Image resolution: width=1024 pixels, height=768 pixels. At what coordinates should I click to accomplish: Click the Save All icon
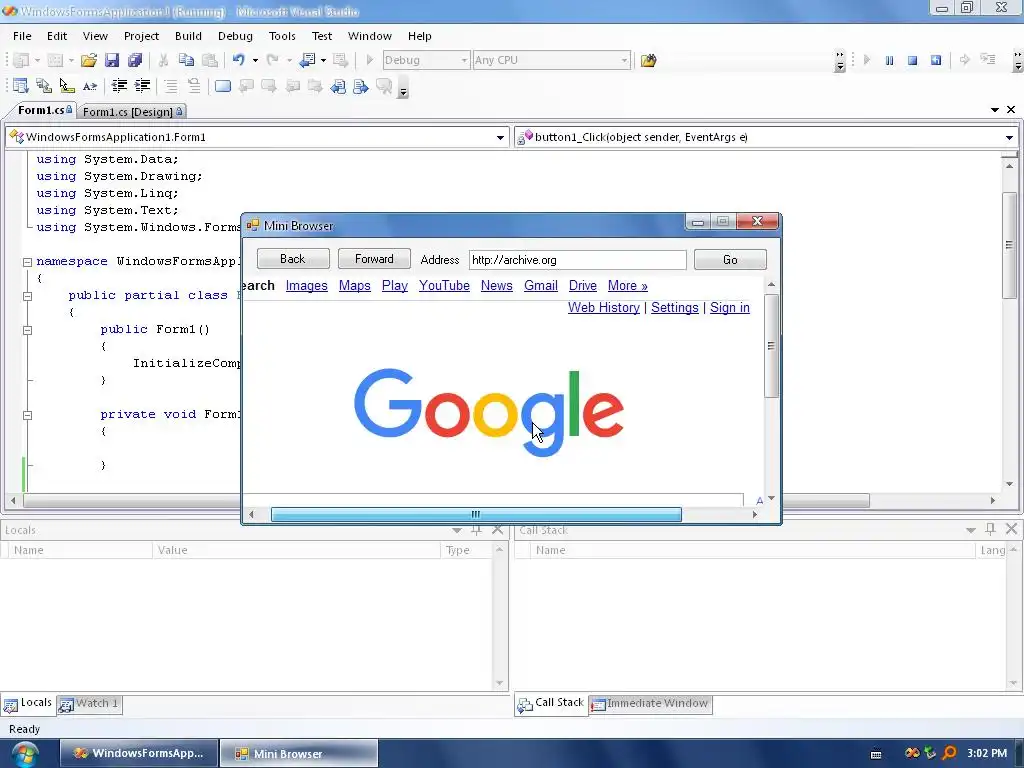pyautogui.click(x=135, y=60)
